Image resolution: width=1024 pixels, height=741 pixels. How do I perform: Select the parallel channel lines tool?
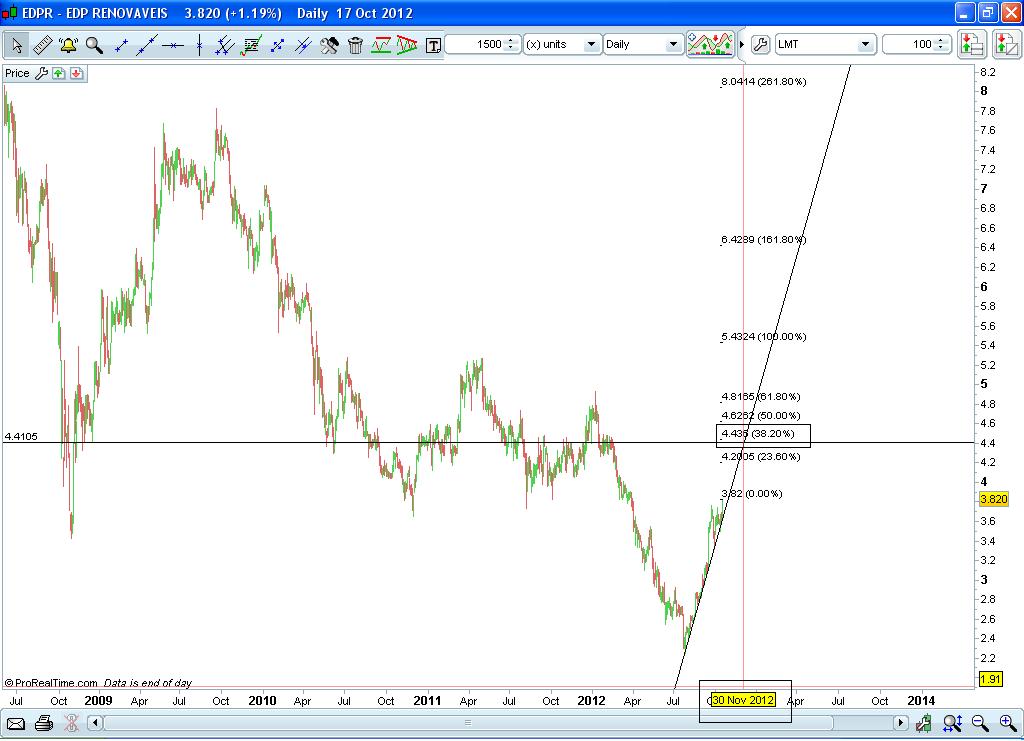point(225,45)
